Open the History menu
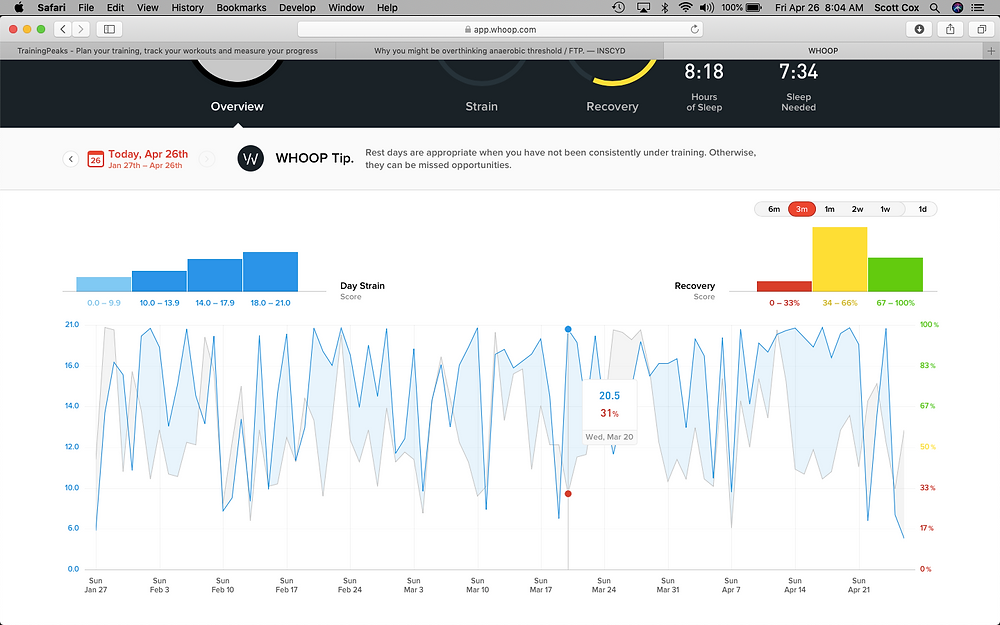 (188, 8)
